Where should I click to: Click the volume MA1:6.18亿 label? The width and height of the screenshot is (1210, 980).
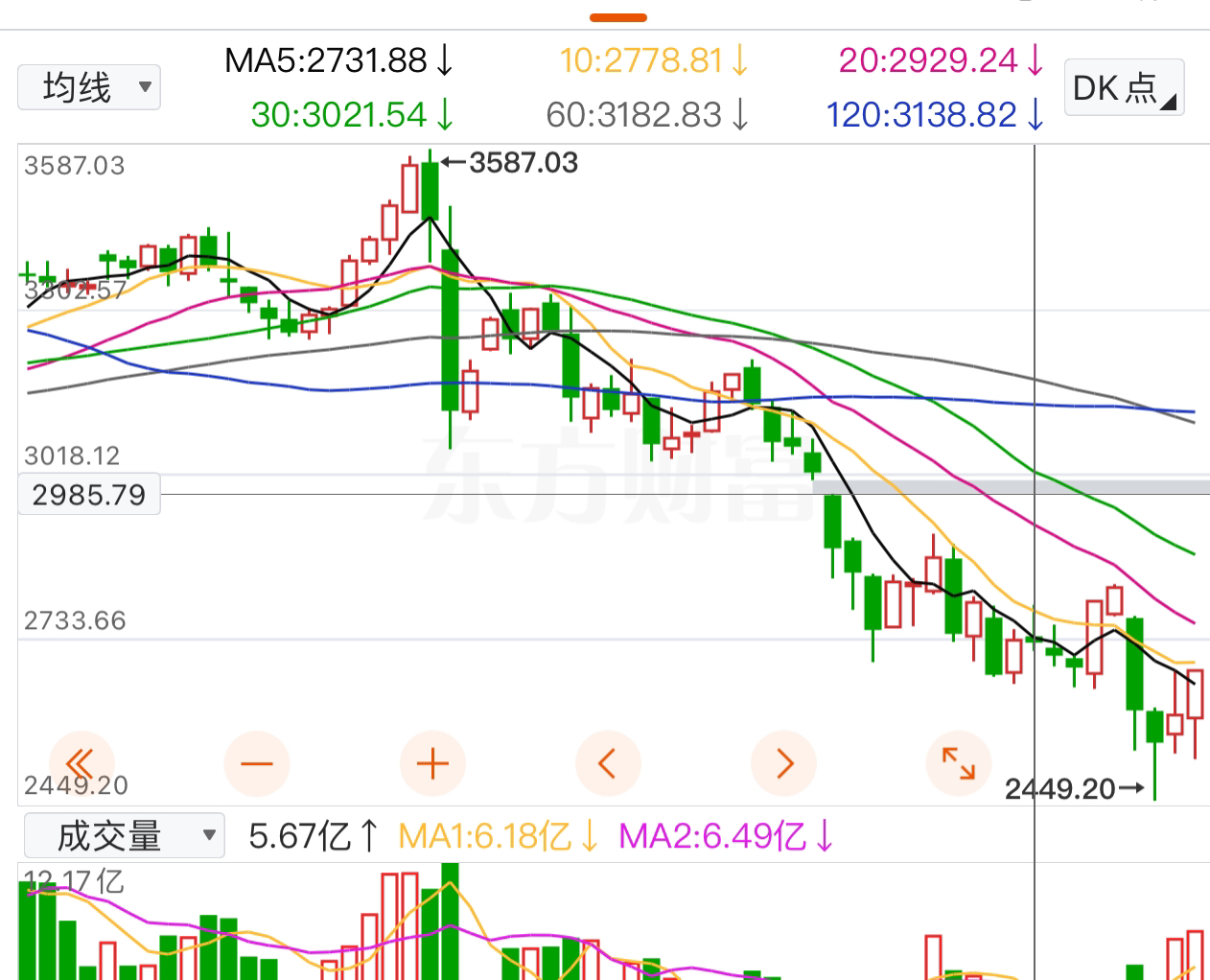[498, 836]
